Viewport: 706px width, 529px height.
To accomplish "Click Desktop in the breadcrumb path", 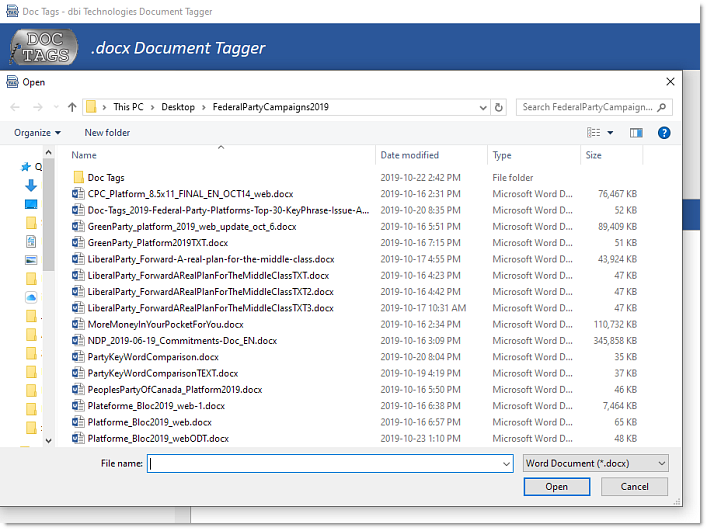I will 178,107.
